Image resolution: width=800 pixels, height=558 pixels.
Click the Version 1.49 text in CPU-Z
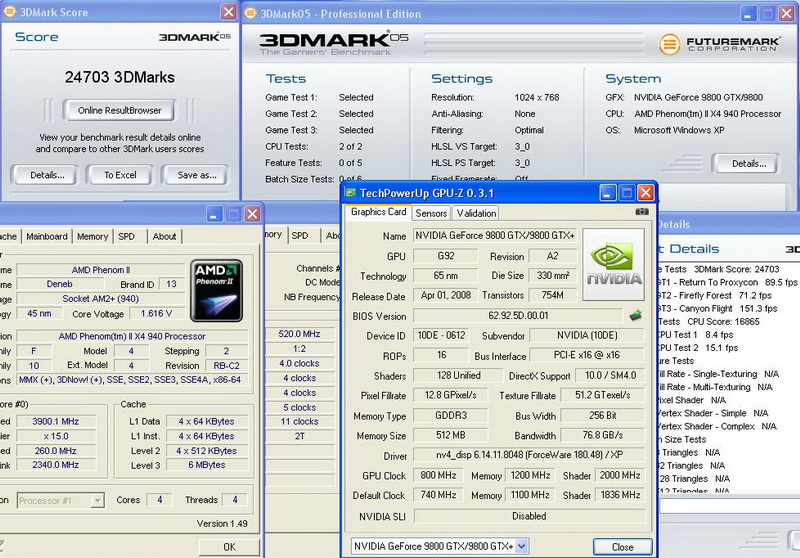tap(222, 524)
